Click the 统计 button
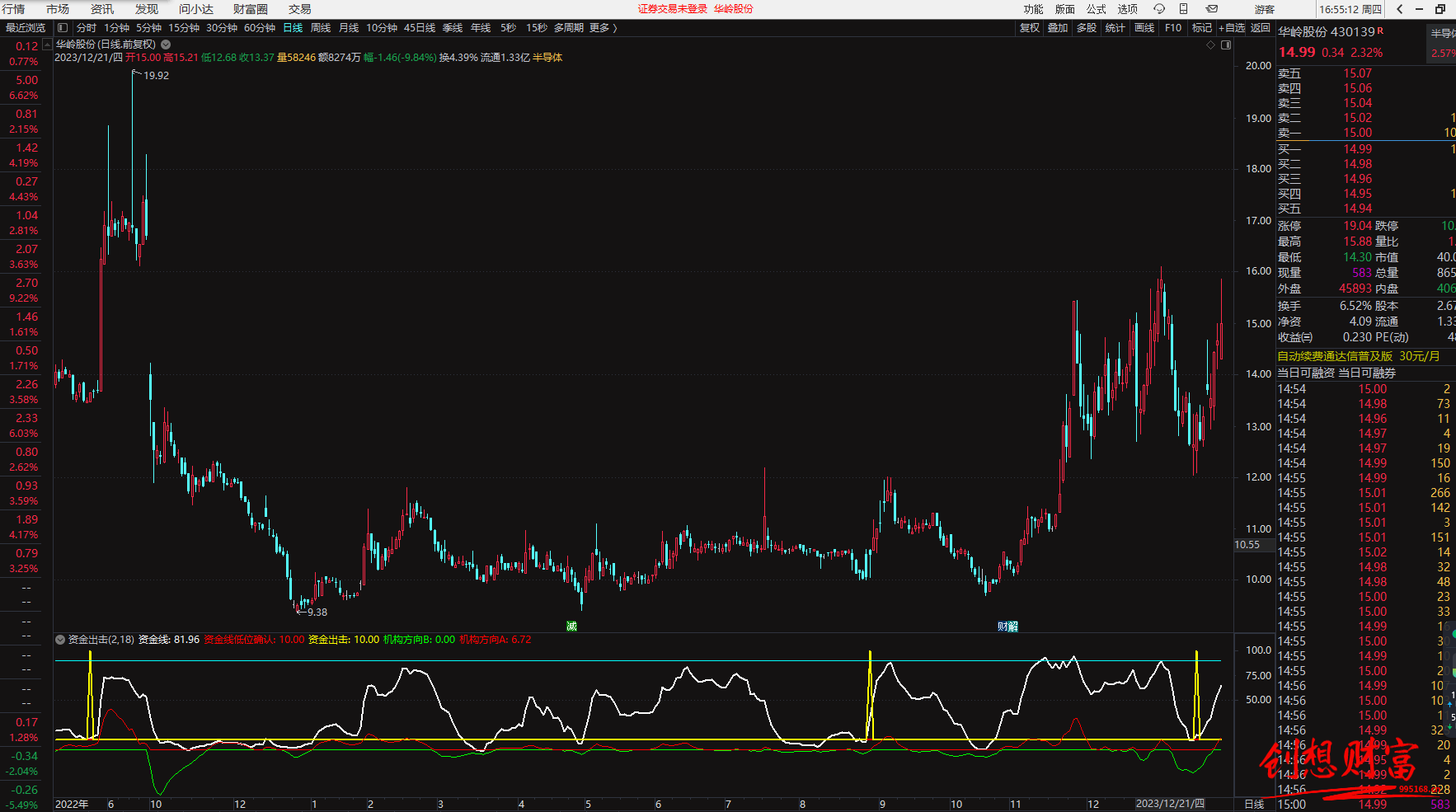This screenshot has height=812, width=1456. (x=1115, y=28)
